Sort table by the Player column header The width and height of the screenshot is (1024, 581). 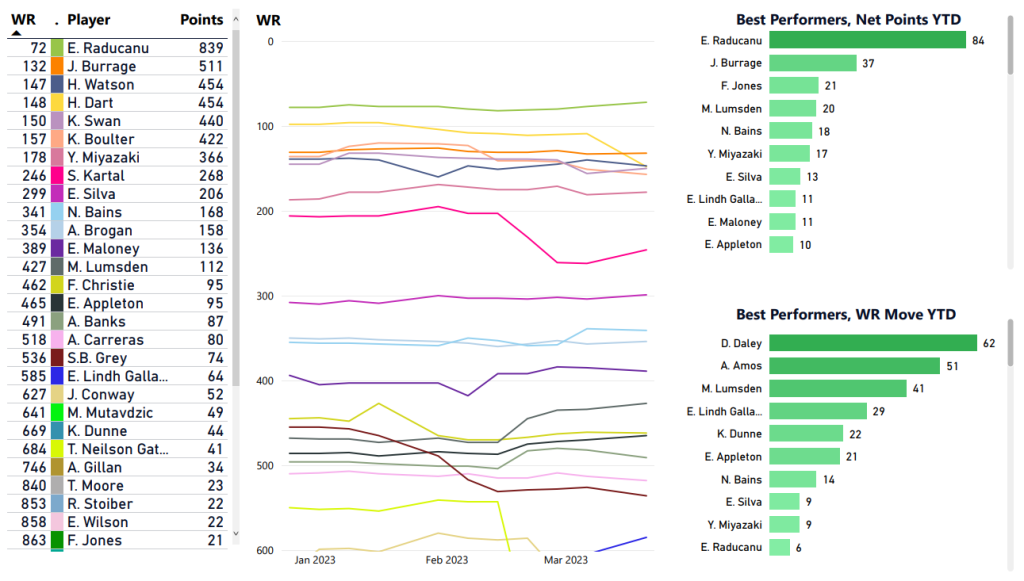point(89,20)
